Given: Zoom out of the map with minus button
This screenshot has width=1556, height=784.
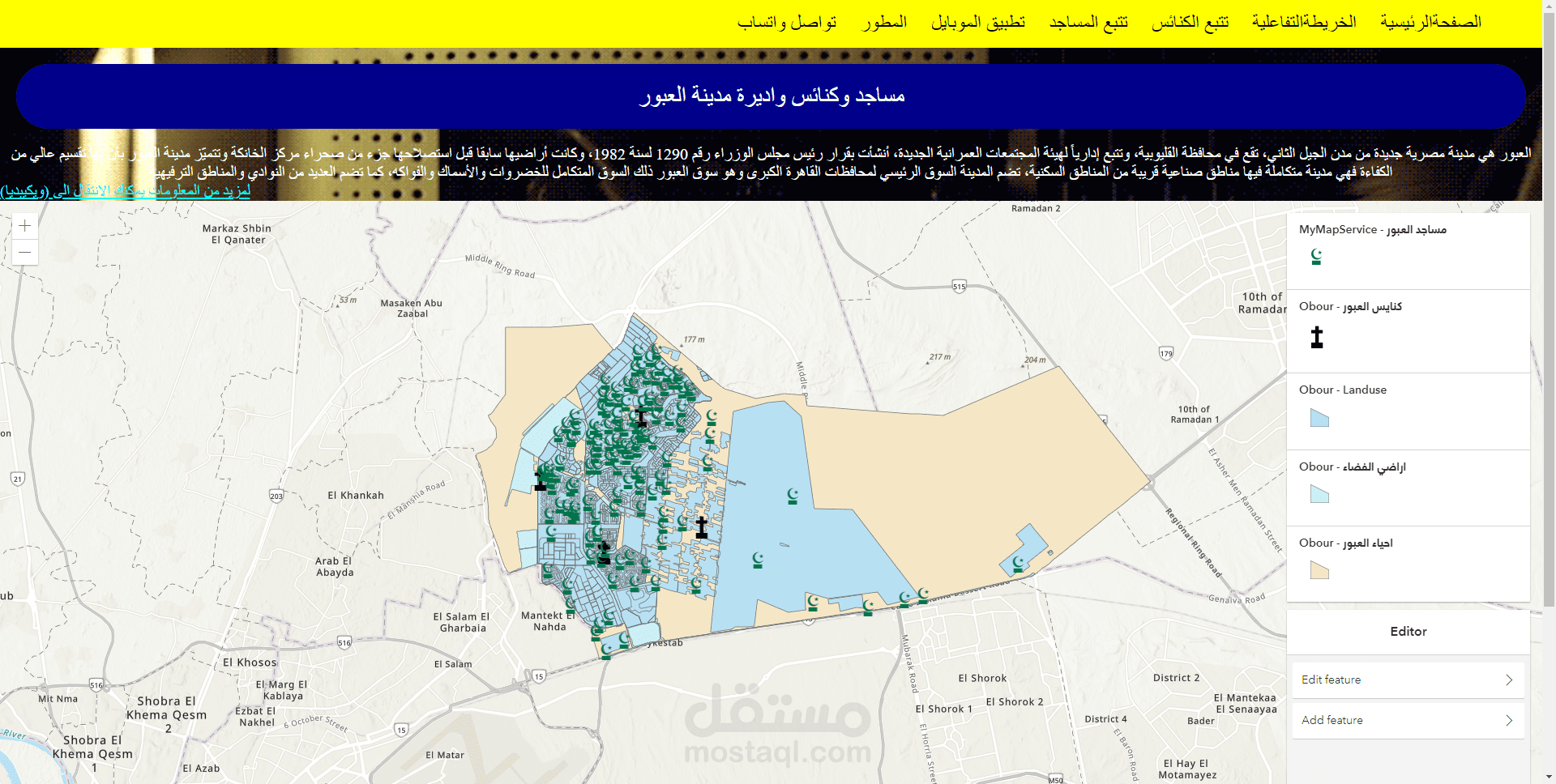Looking at the screenshot, I should coord(25,253).
